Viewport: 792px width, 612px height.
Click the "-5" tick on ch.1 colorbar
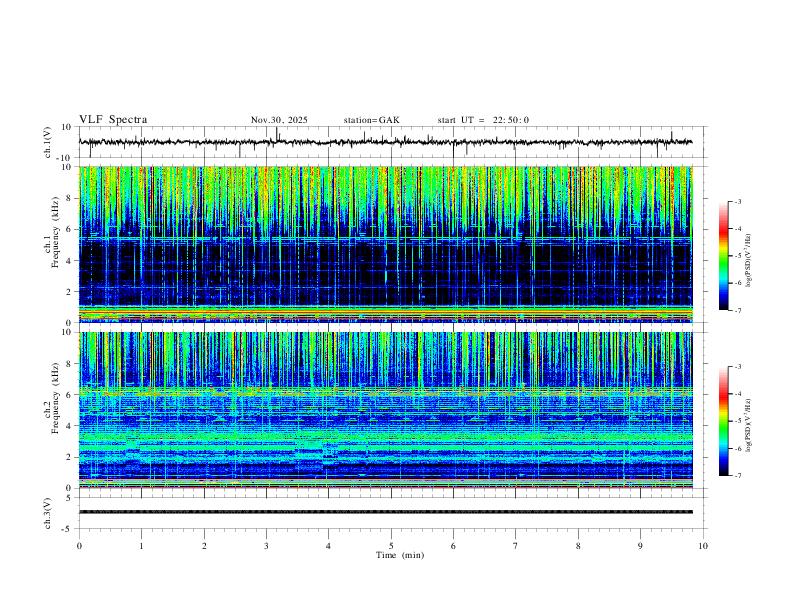(x=738, y=256)
